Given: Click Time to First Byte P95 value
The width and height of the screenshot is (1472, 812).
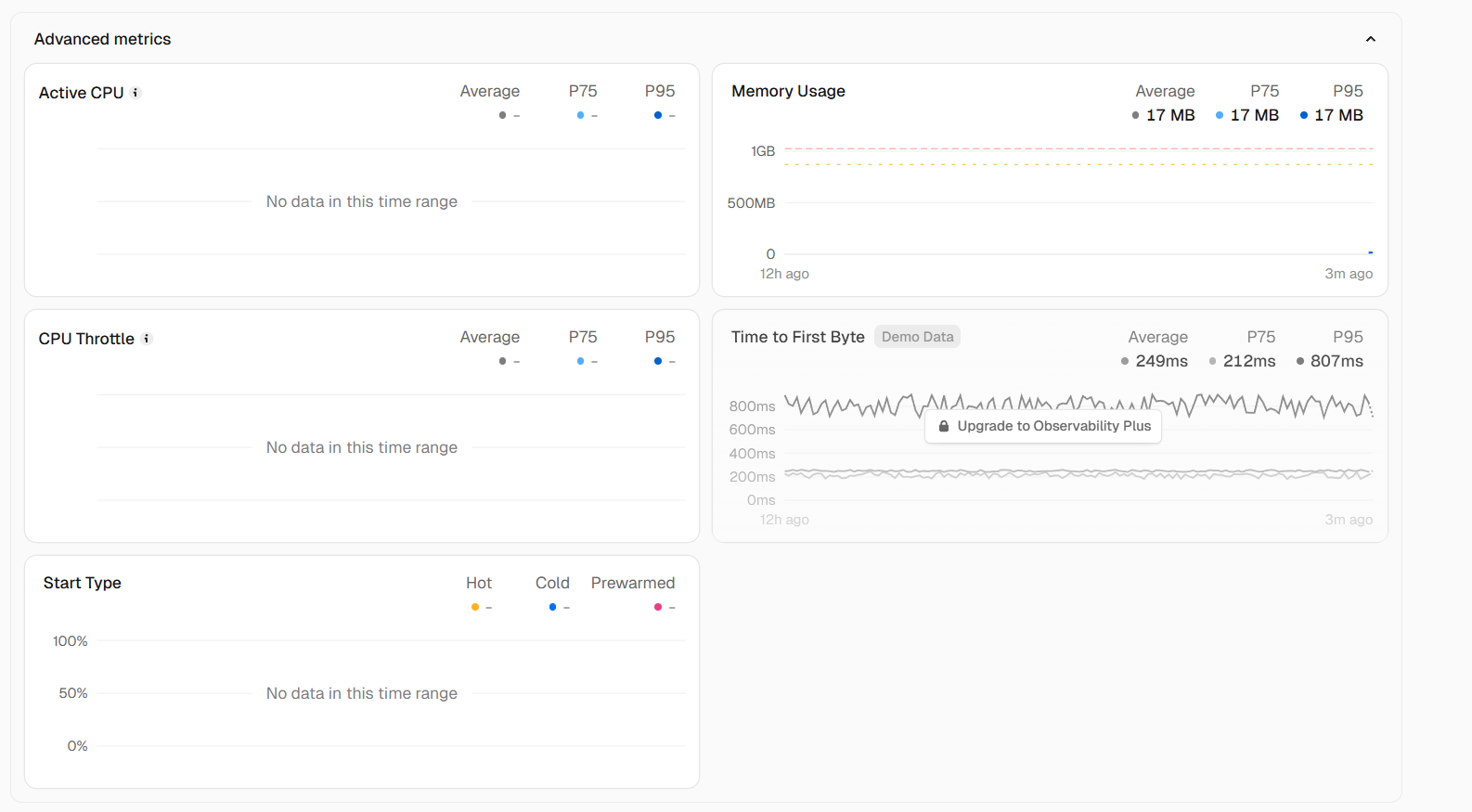Looking at the screenshot, I should [1336, 361].
